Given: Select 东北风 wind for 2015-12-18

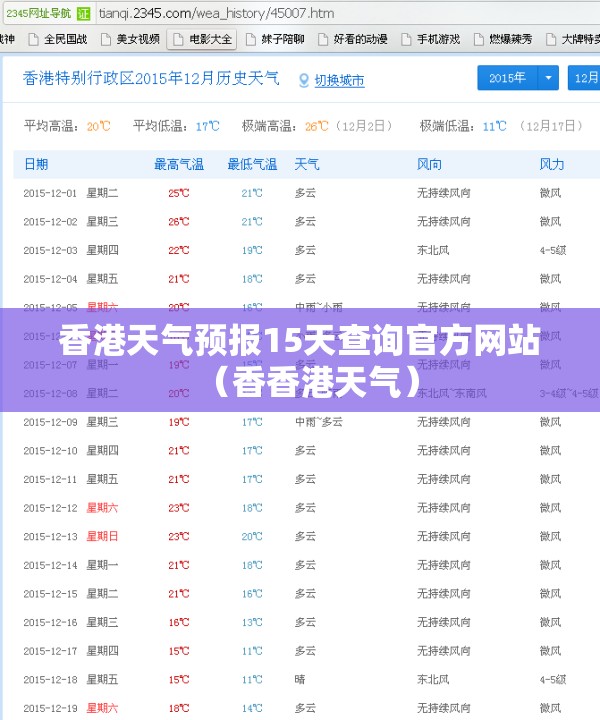Looking at the screenshot, I should pyautogui.click(x=433, y=679).
